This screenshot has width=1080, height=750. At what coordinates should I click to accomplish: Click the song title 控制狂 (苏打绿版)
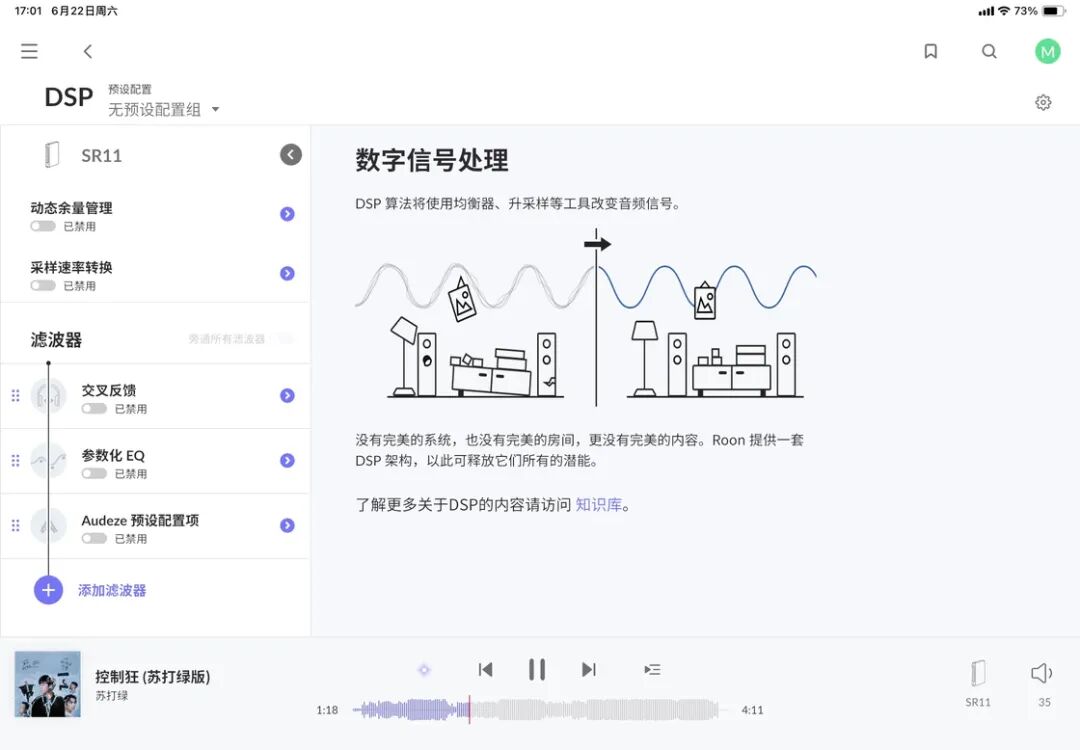coord(152,677)
